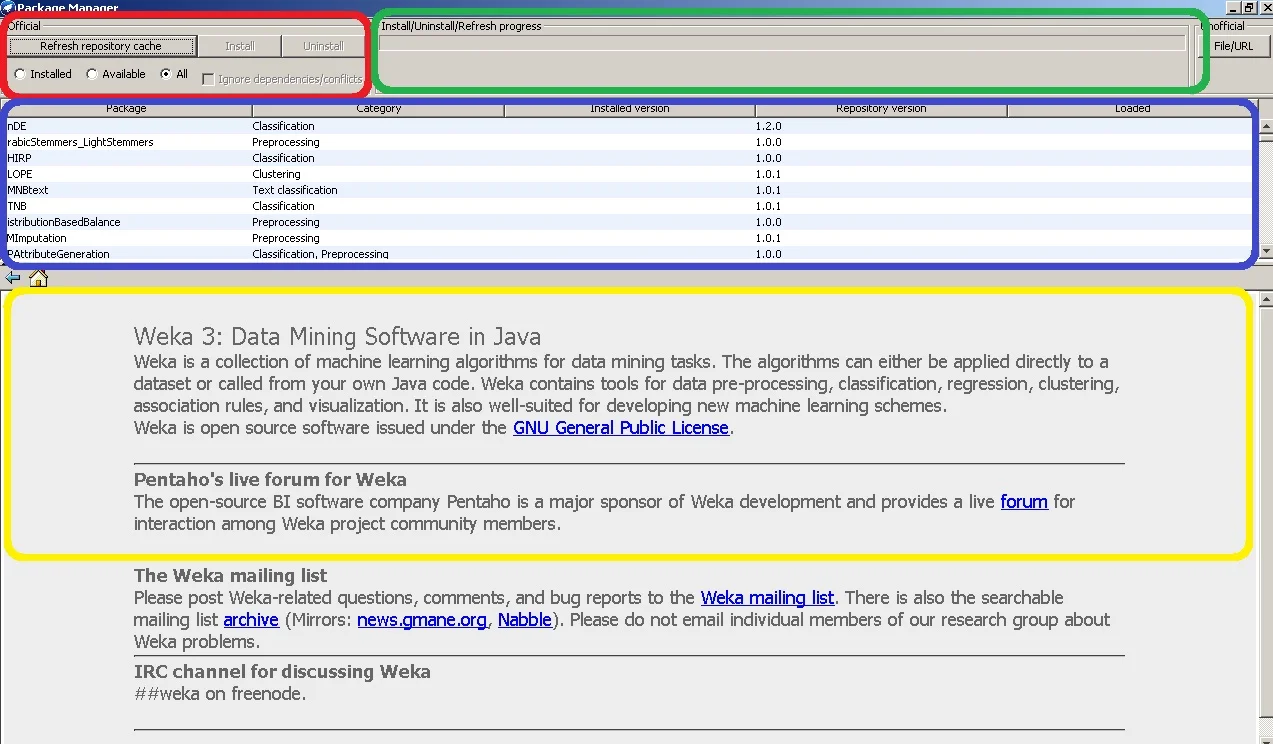Click Refresh repository cache button

[x=100, y=46]
